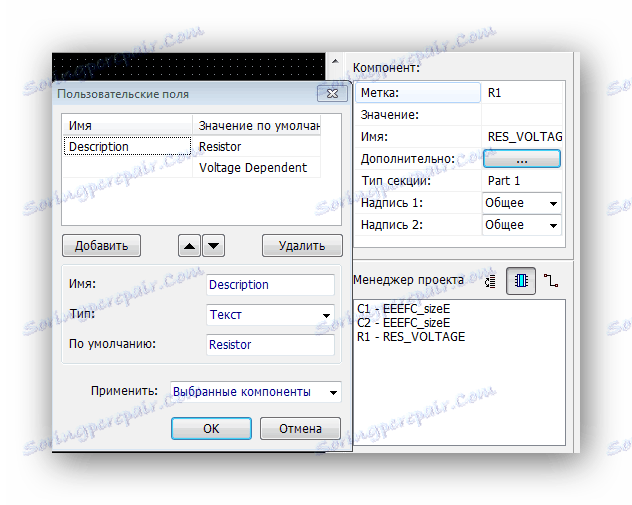The image size is (632, 505).
Task: Select the Description row in the fields table
Action: (127, 146)
